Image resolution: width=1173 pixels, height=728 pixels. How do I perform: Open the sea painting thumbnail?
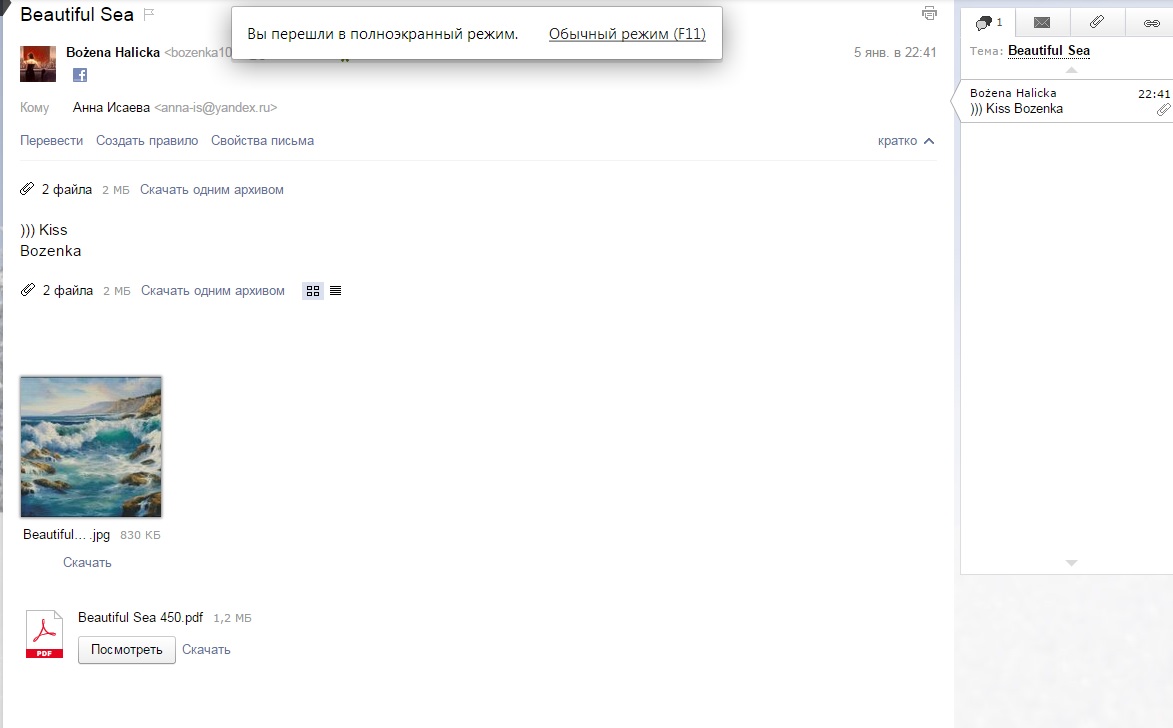91,447
